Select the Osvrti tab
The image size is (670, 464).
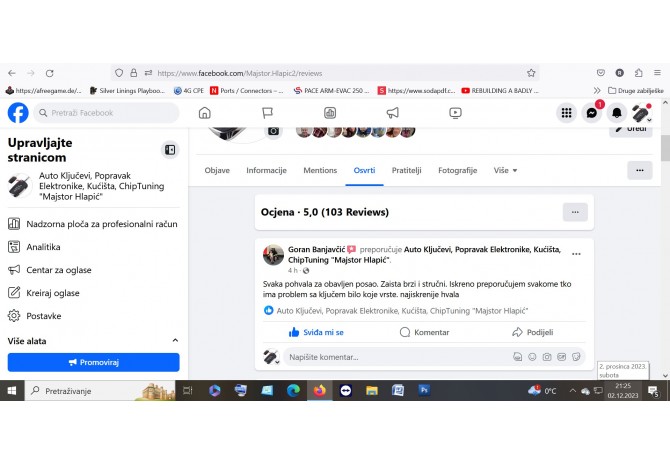[364, 170]
